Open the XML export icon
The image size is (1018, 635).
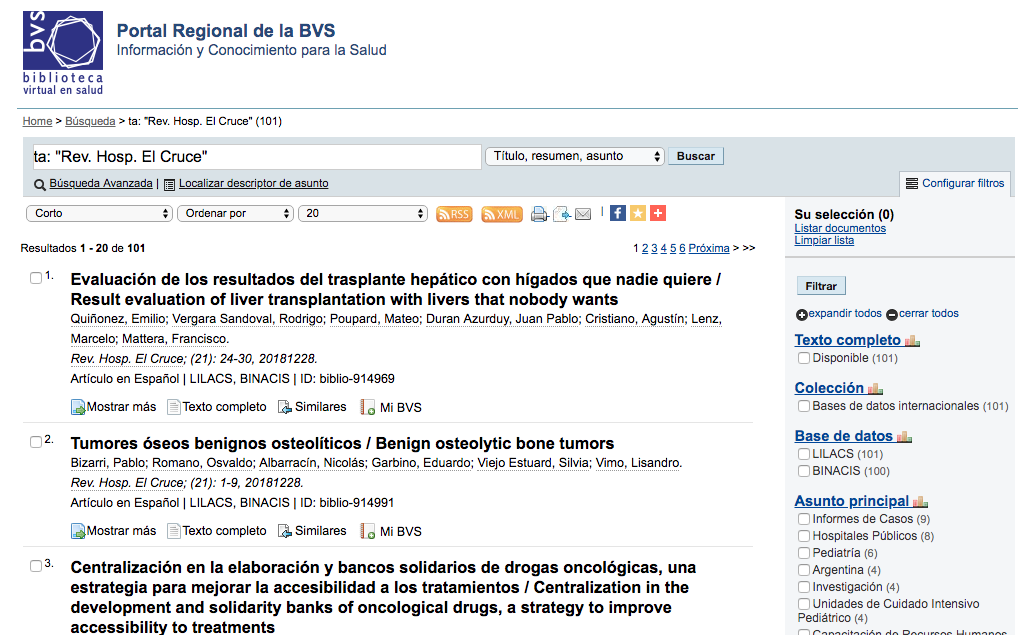[x=501, y=214]
